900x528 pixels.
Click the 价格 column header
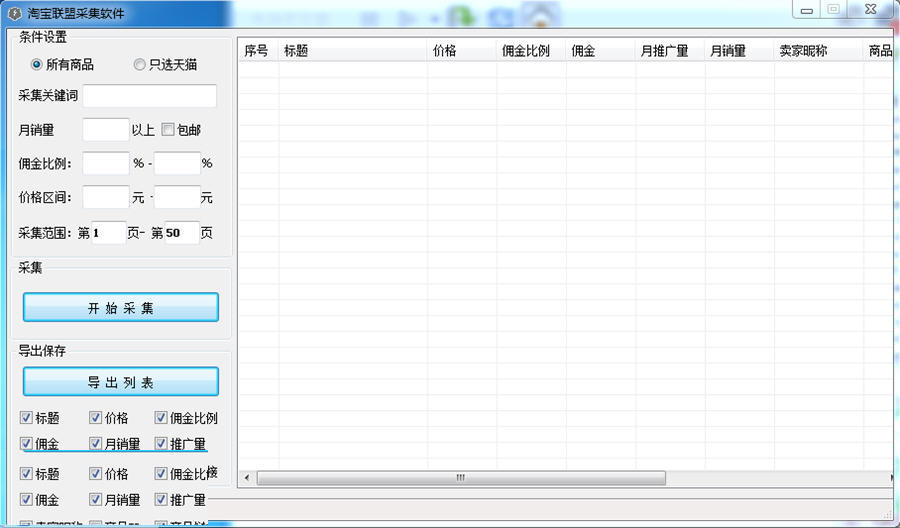point(462,51)
